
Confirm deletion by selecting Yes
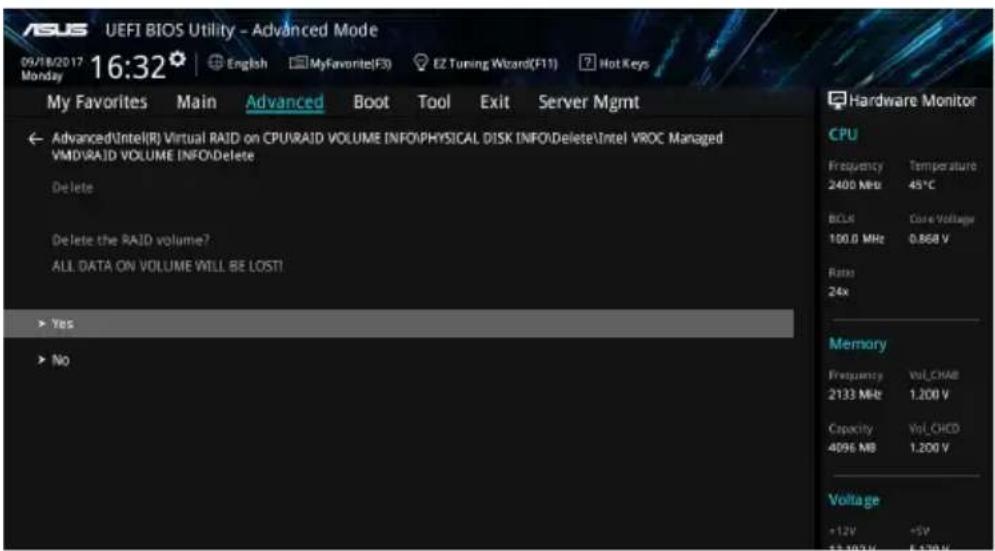pyautogui.click(x=399, y=324)
